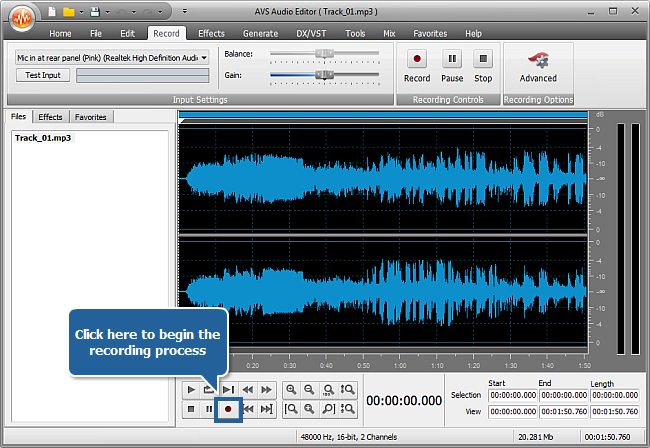Expand the undo history dropdown arrow

[x=133, y=12]
